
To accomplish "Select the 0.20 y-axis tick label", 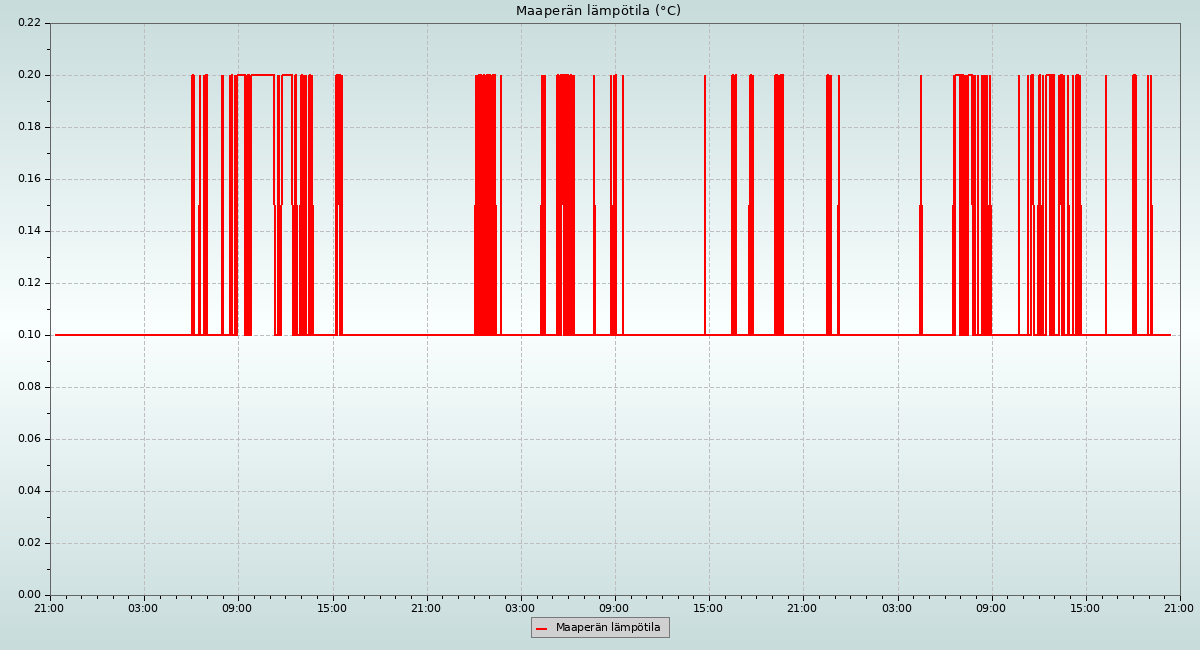I will coord(29,75).
